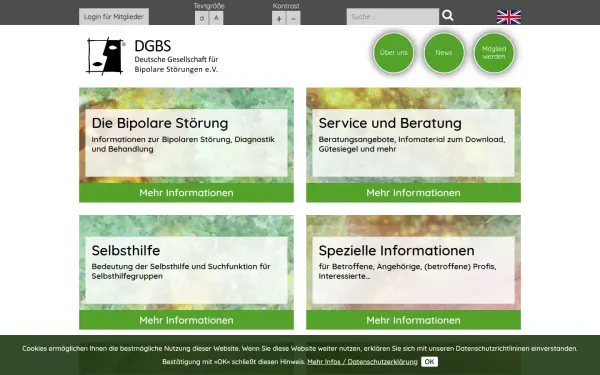
Task: Dismiss cookie notice with OK
Action: pos(429,362)
